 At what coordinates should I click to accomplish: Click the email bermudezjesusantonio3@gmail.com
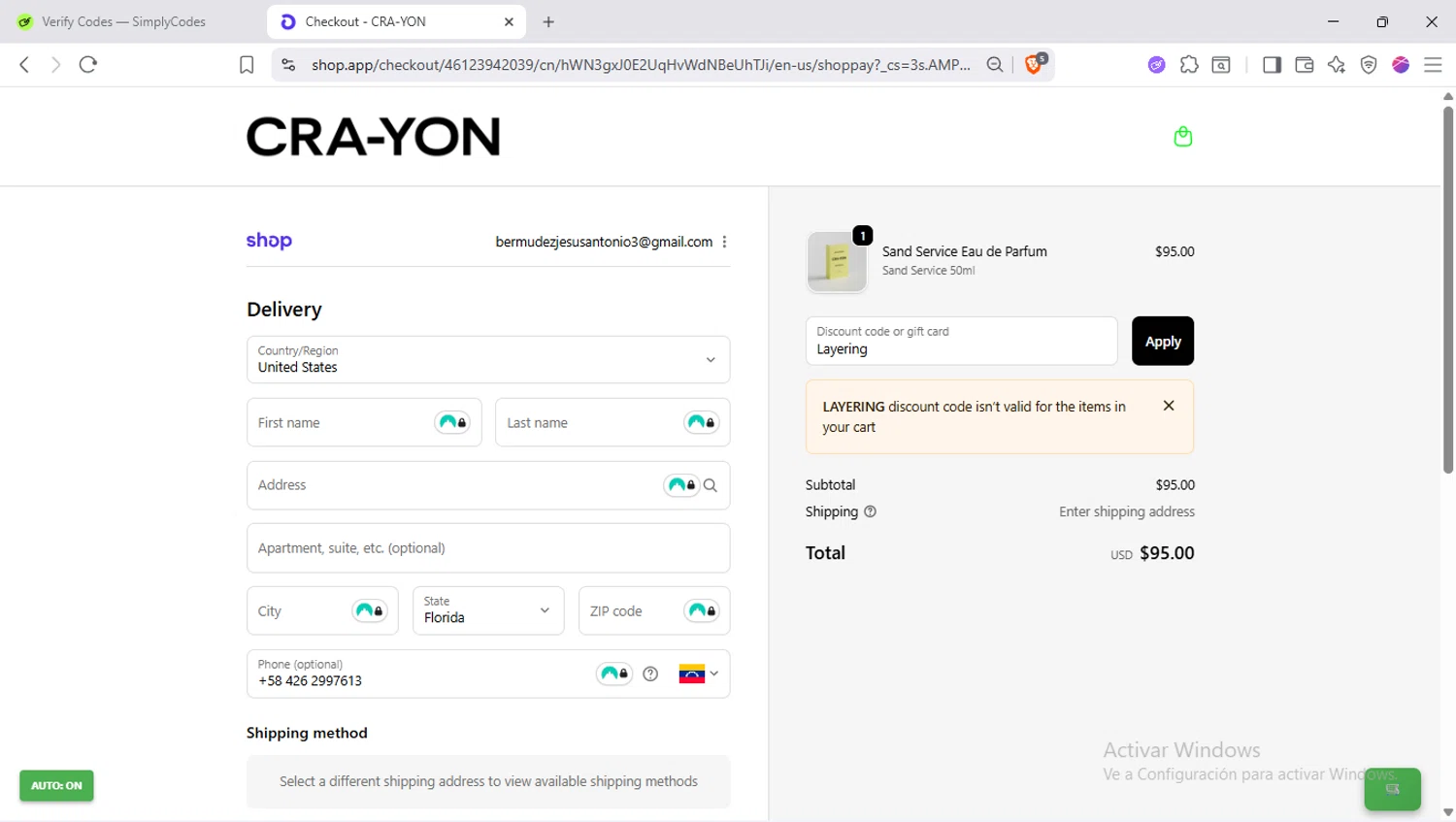[x=604, y=242]
